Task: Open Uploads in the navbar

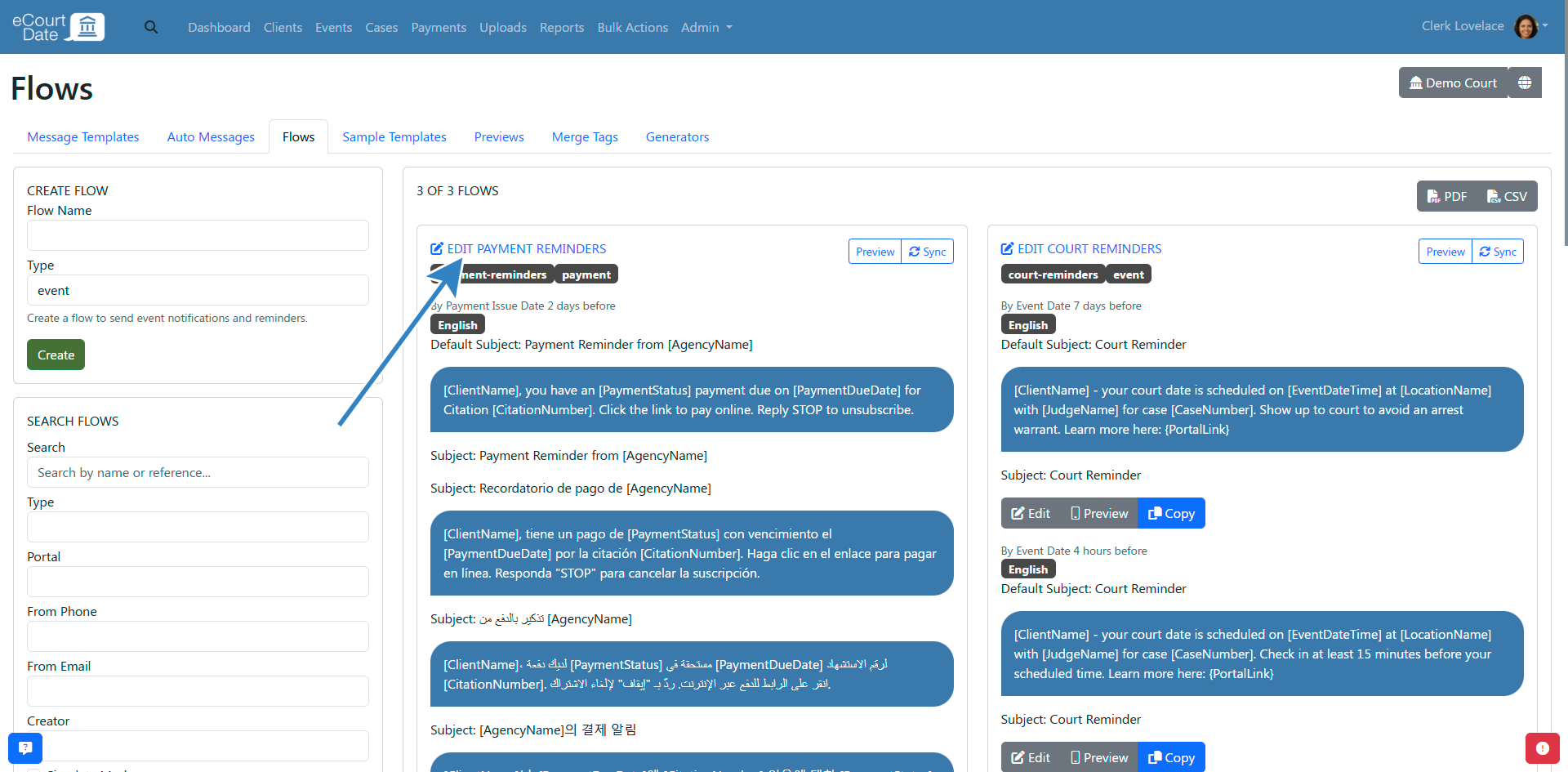Action: 503,27
